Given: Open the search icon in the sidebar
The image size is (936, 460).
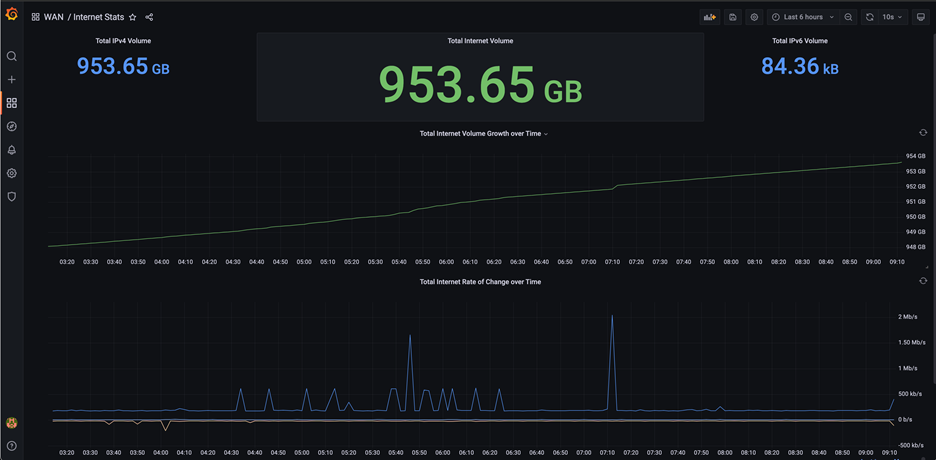Looking at the screenshot, I should point(12,57).
